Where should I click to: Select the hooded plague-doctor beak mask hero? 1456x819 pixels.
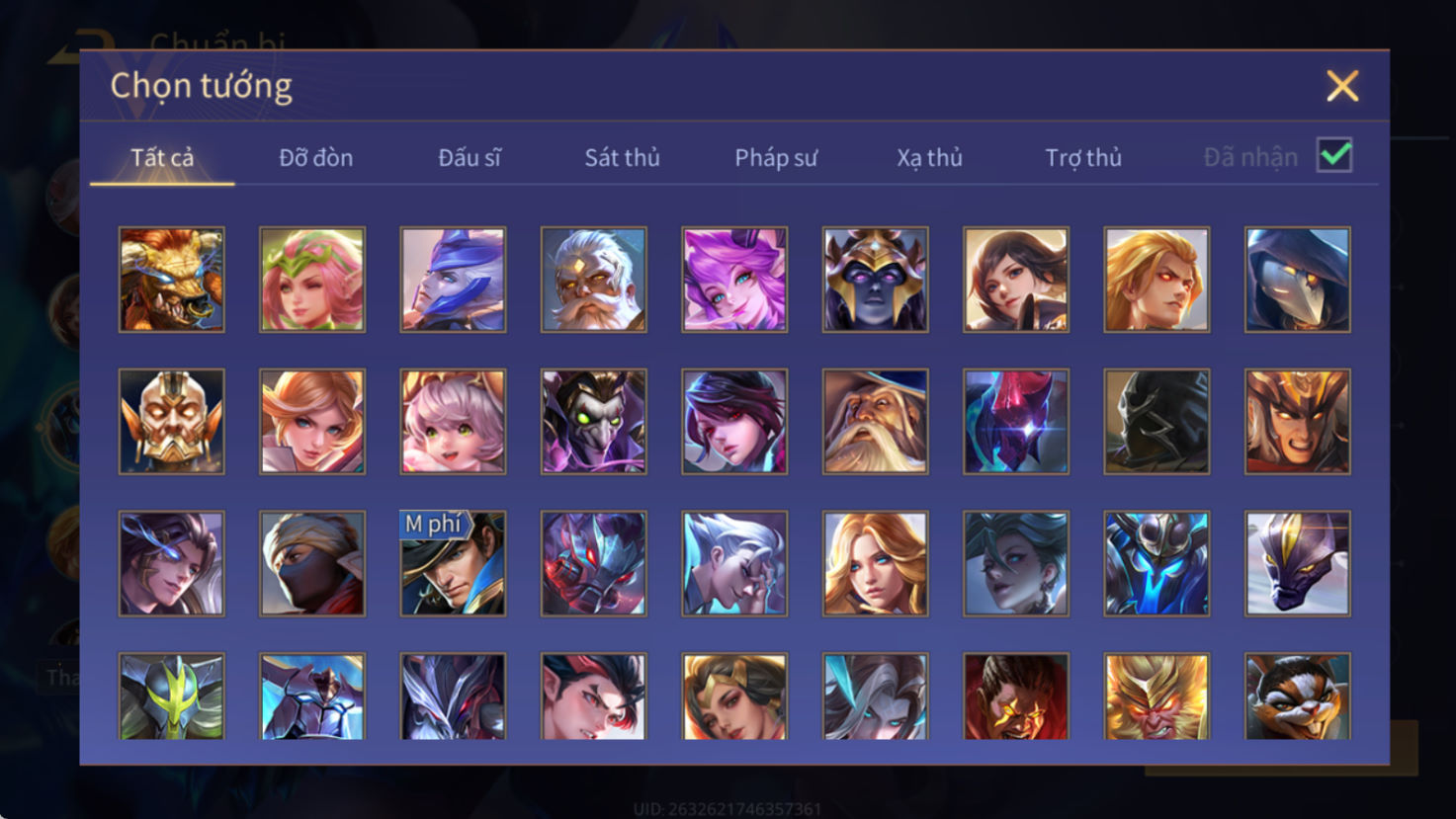click(1297, 280)
